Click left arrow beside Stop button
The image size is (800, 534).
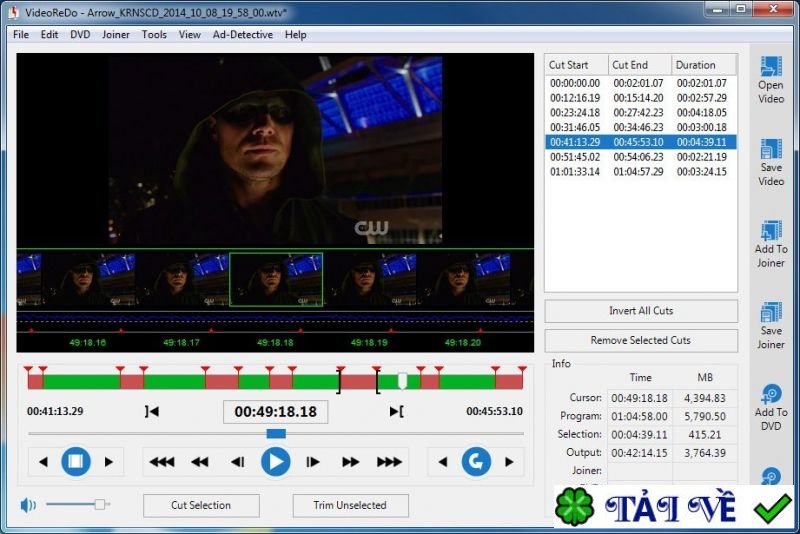pyautogui.click(x=43, y=462)
